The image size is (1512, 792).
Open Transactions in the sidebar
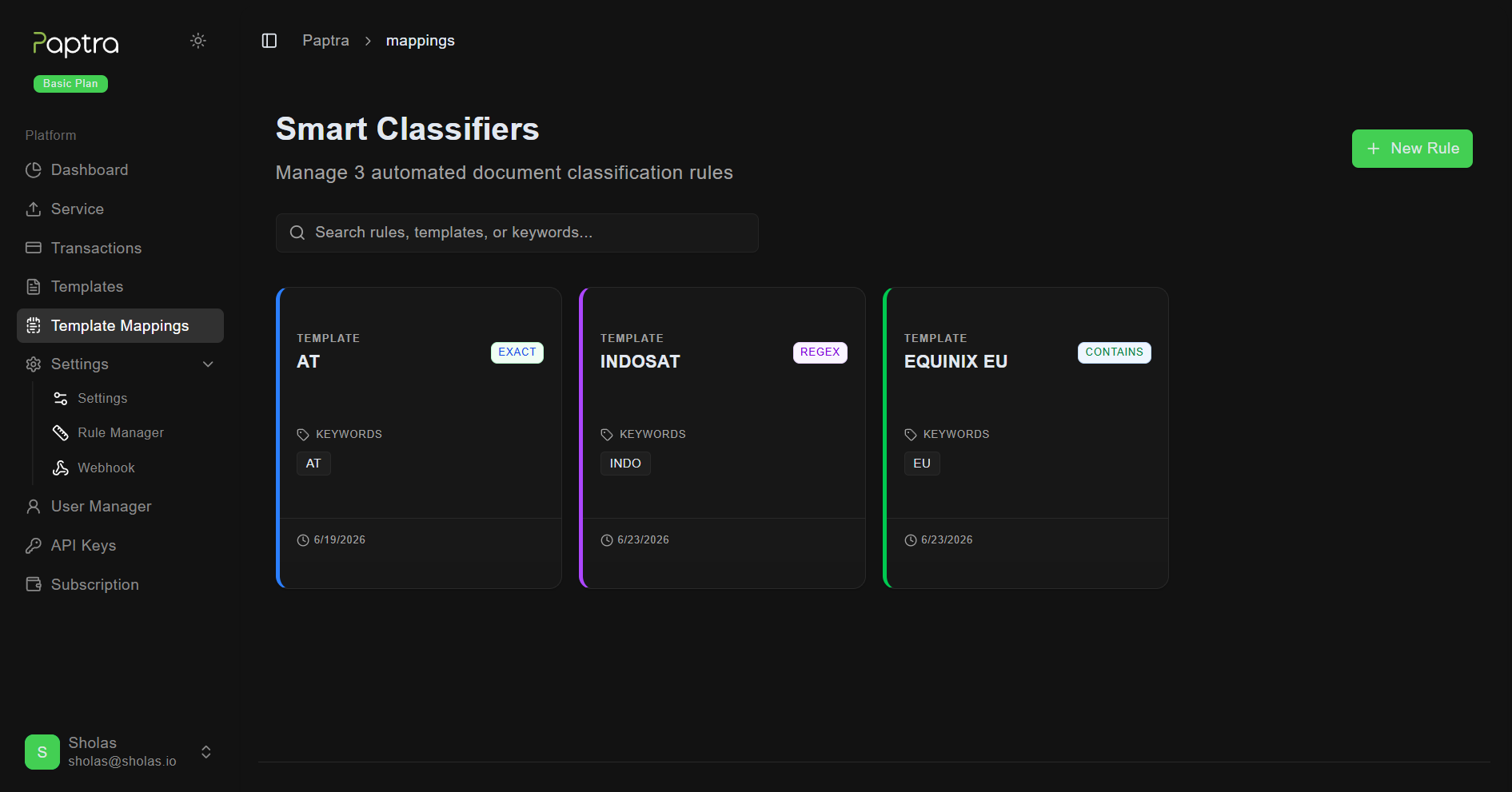pyautogui.click(x=120, y=248)
